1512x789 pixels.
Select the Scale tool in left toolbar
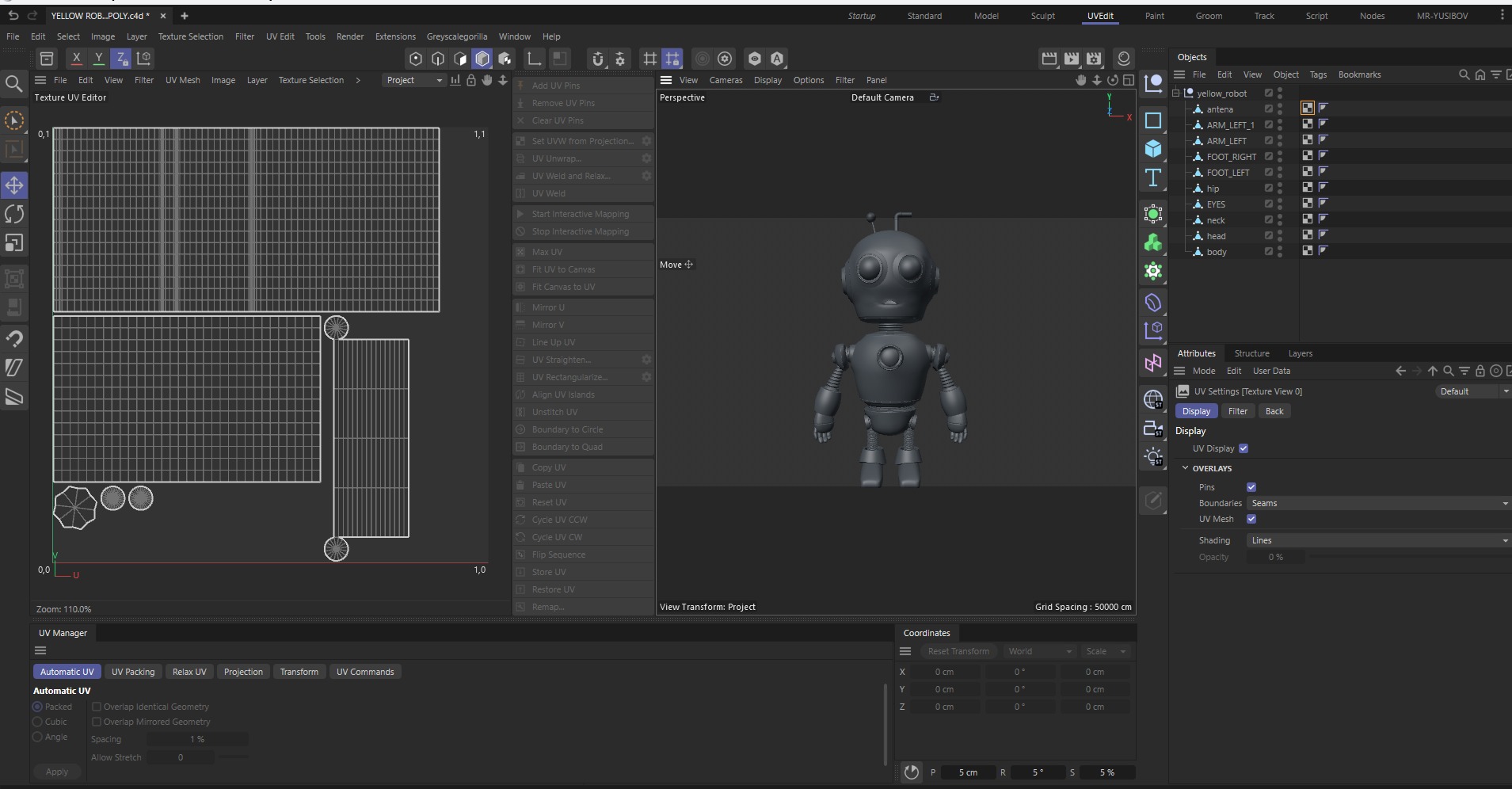pyautogui.click(x=14, y=243)
